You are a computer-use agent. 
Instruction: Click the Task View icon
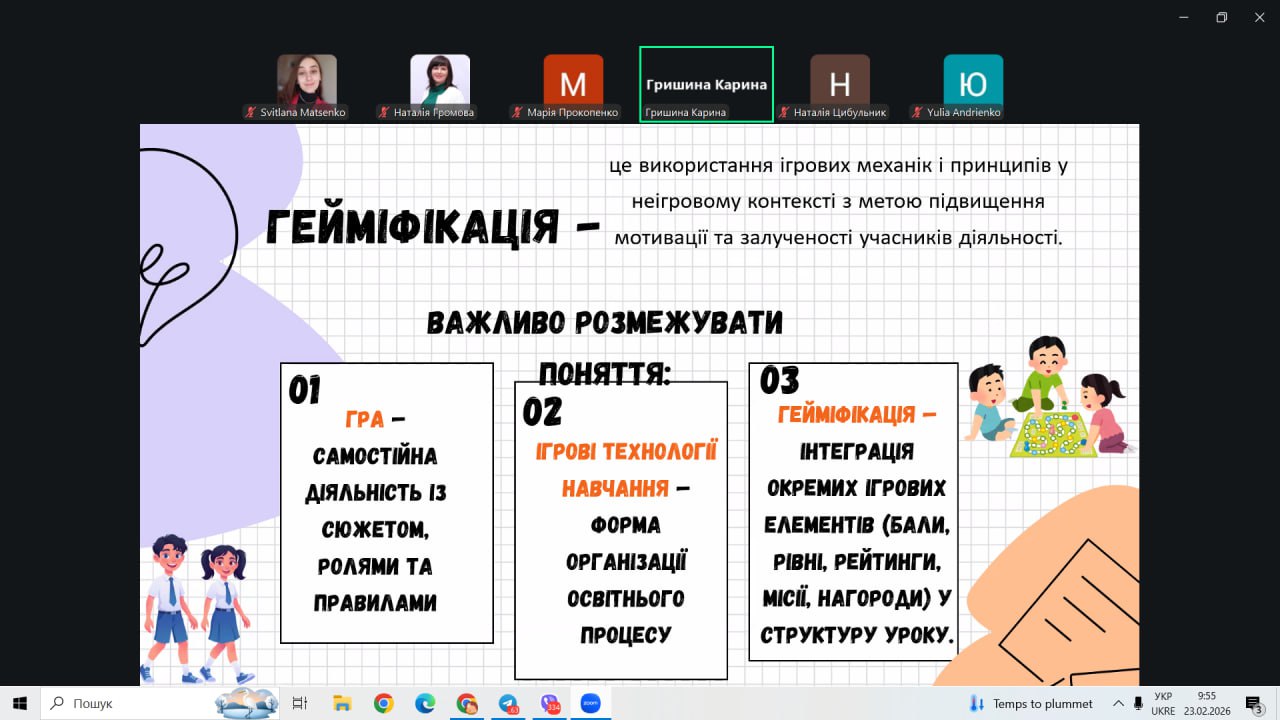299,703
